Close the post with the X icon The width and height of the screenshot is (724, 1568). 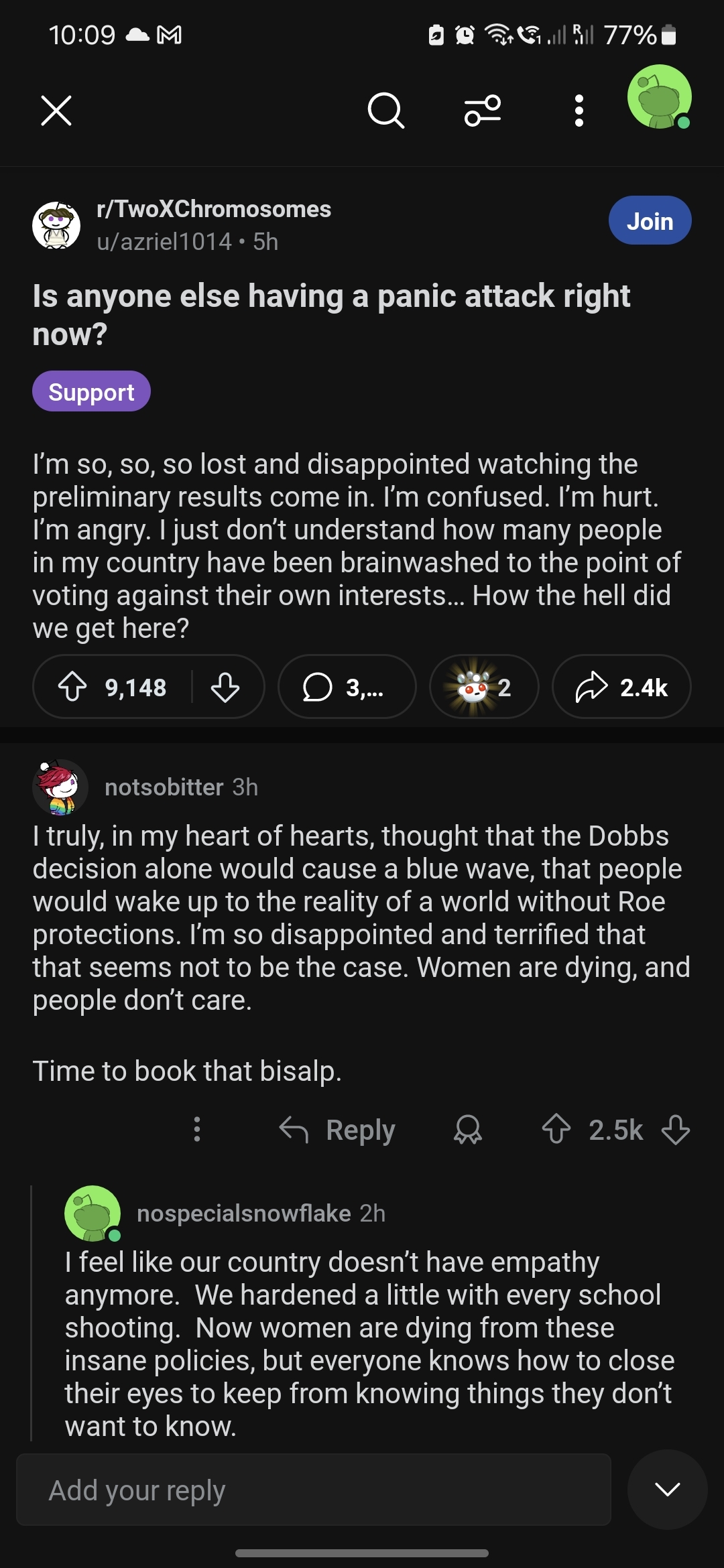coord(56,111)
